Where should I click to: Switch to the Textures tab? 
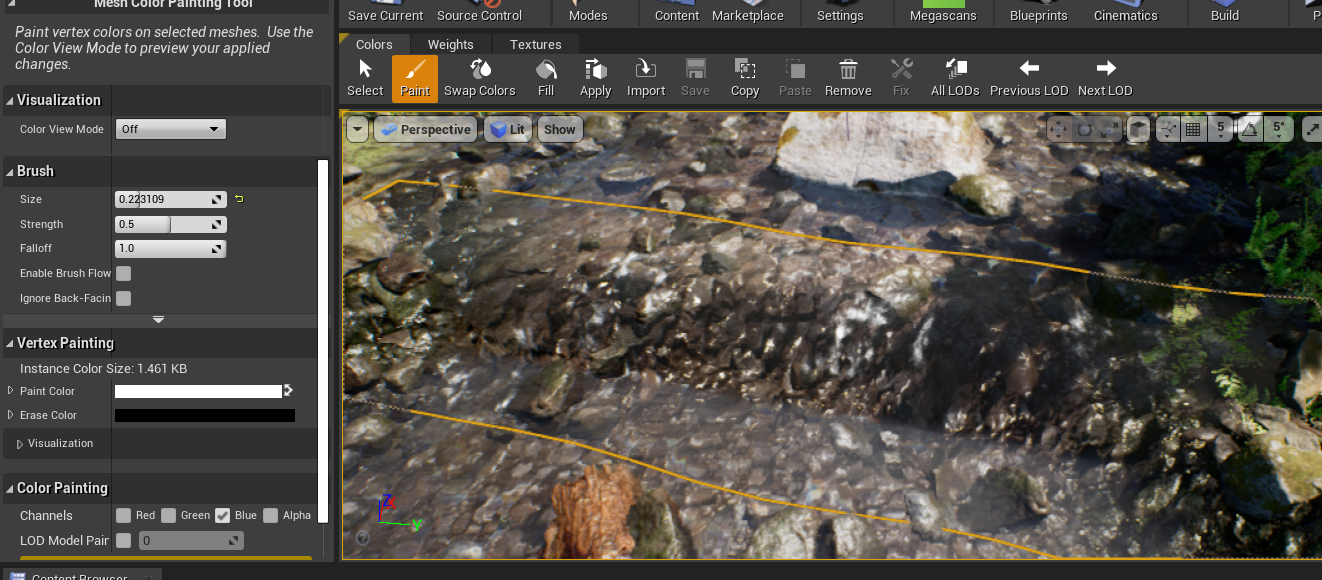[x=536, y=44]
